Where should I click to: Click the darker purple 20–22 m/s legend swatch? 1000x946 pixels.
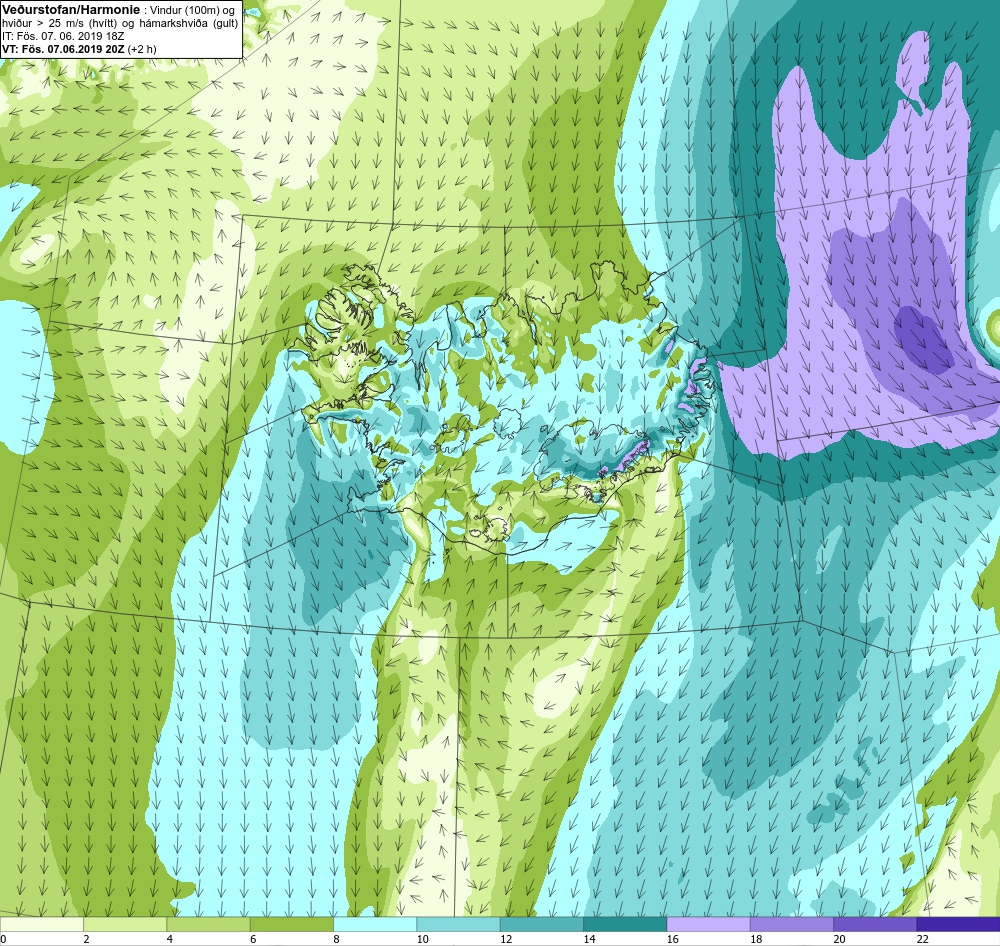[875, 924]
